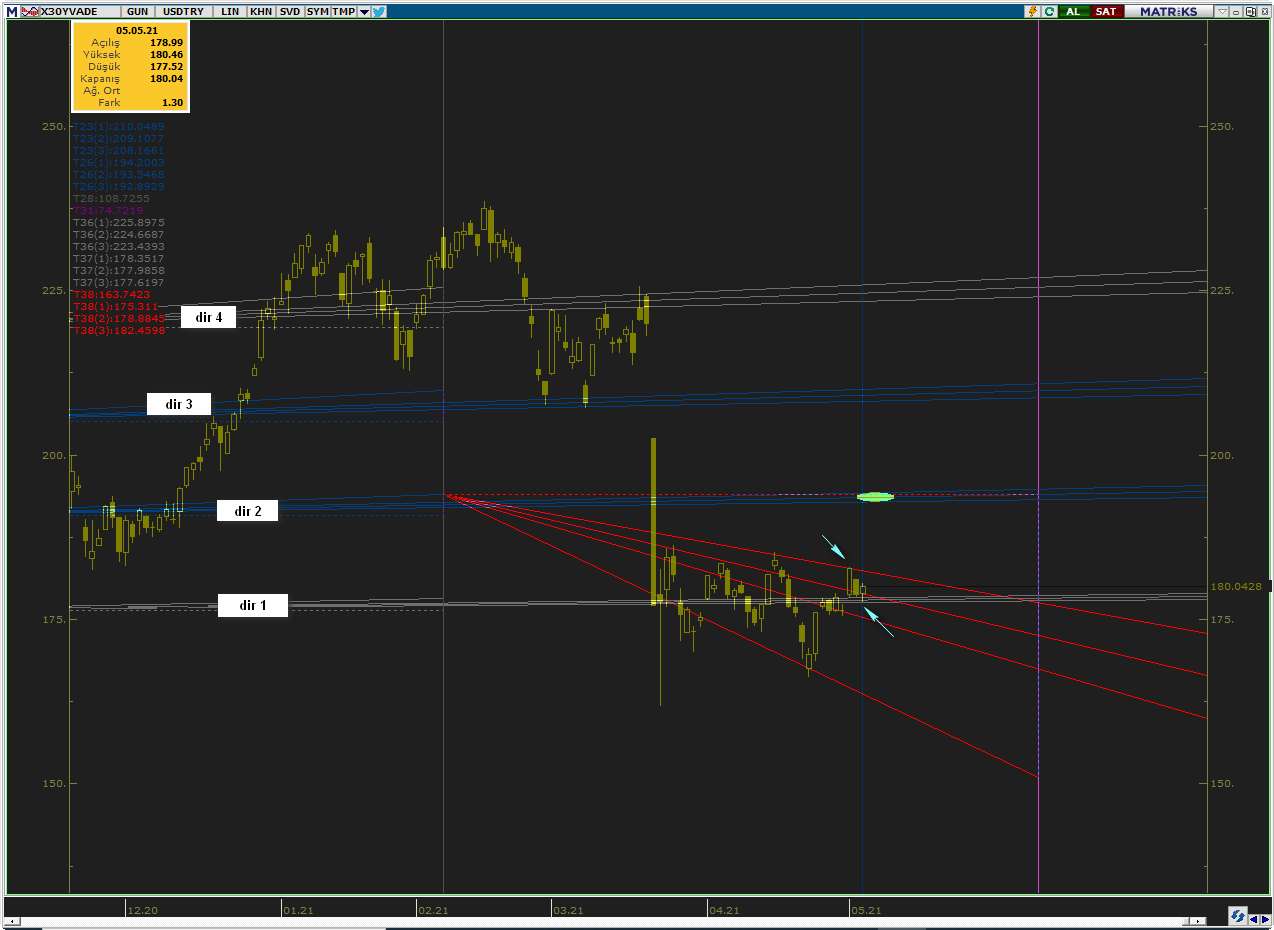Click the lightning bolt icon
Screen dimensions: 1274x930
1032,11
